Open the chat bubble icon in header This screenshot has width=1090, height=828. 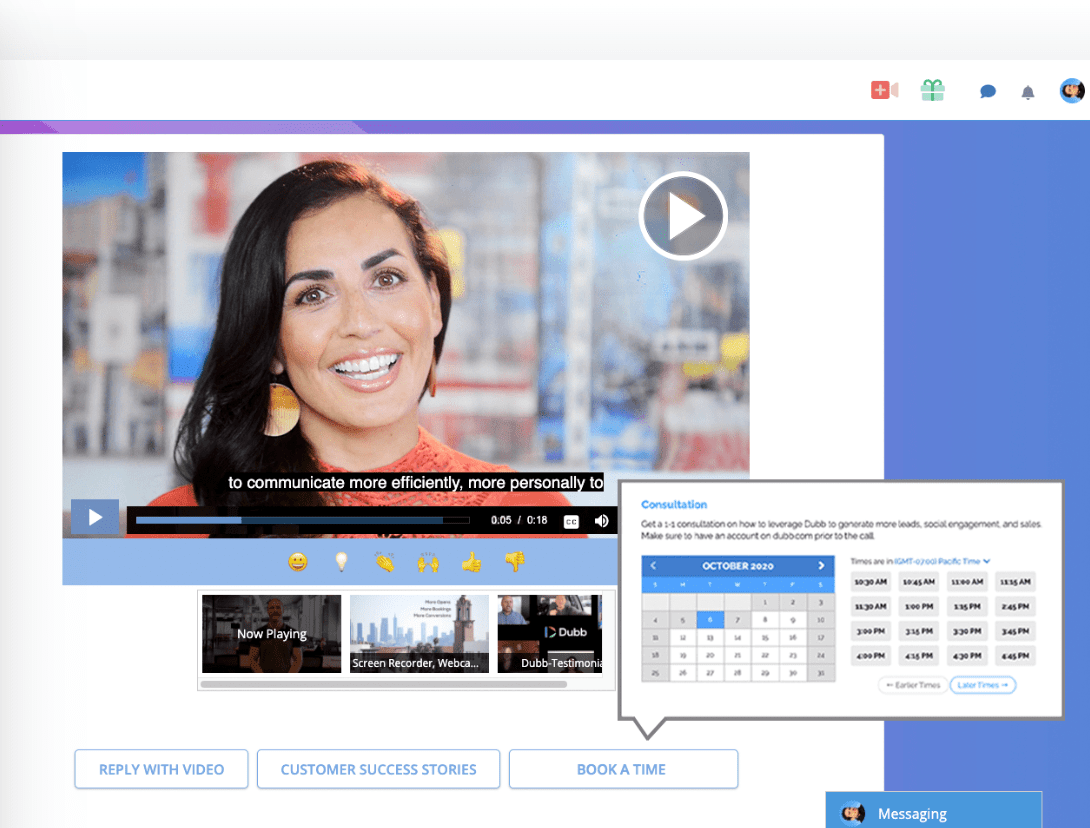[987, 91]
